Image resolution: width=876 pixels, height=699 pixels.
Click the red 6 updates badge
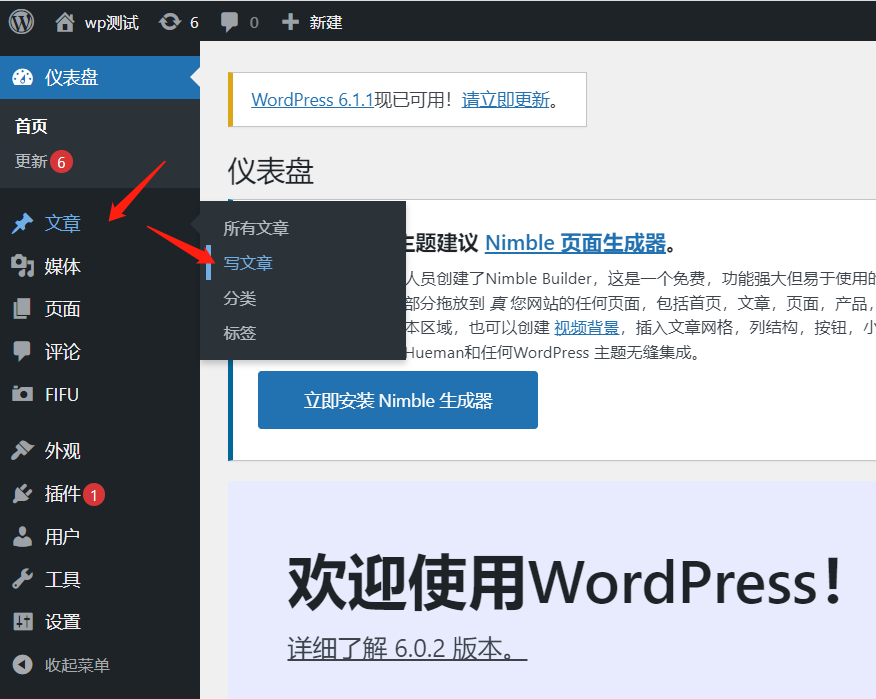click(61, 162)
